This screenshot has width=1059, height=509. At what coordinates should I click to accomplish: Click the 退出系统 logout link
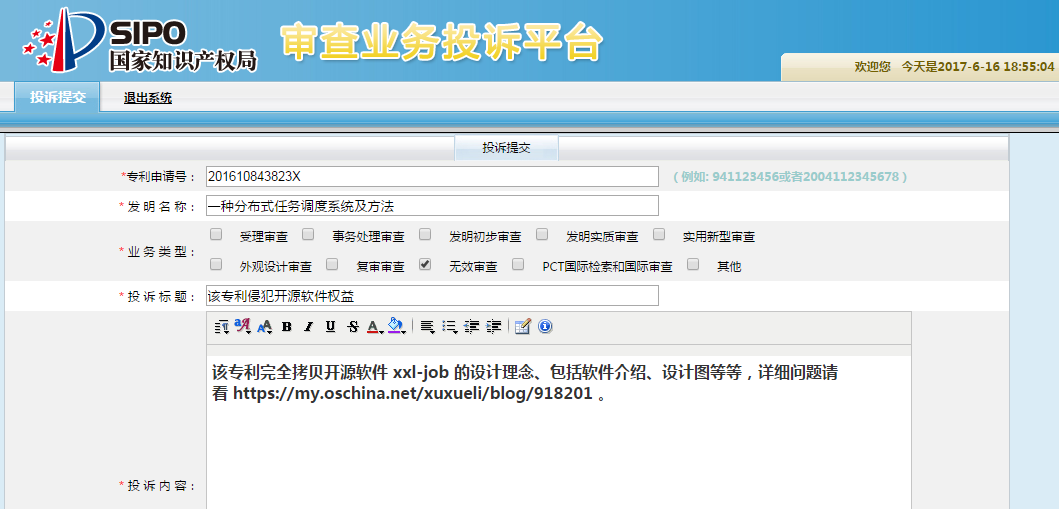click(x=148, y=98)
